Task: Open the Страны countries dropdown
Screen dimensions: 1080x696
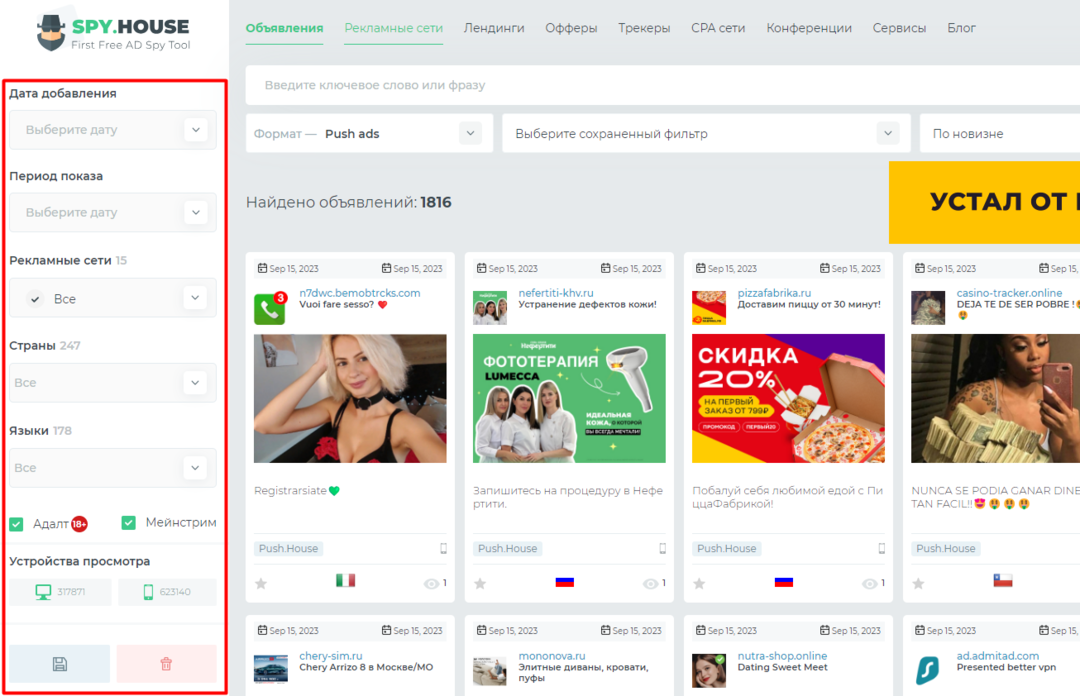Action: 196,383
